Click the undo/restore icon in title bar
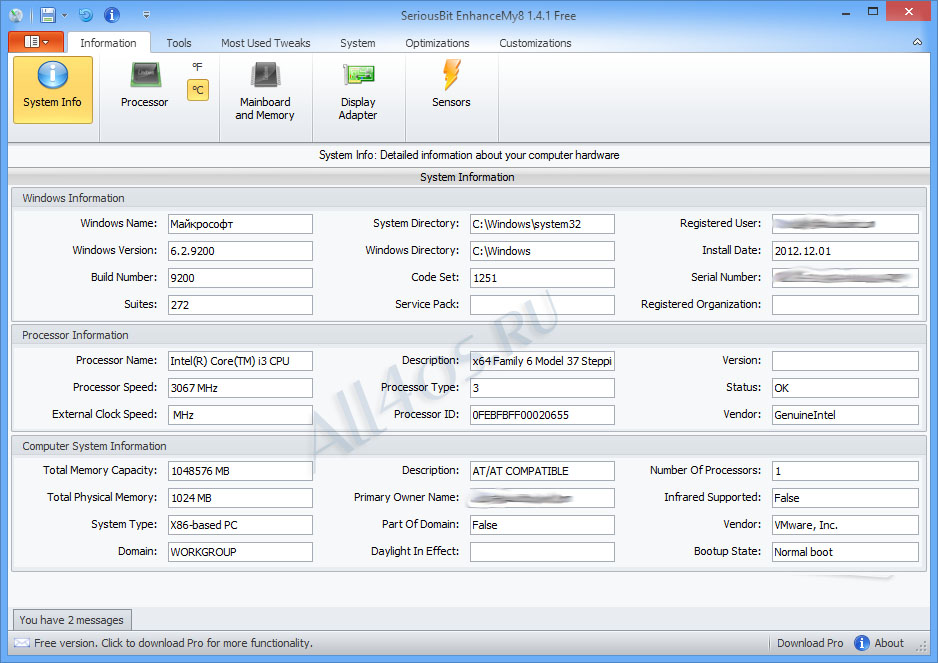Viewport: 938px width, 663px height. (86, 15)
